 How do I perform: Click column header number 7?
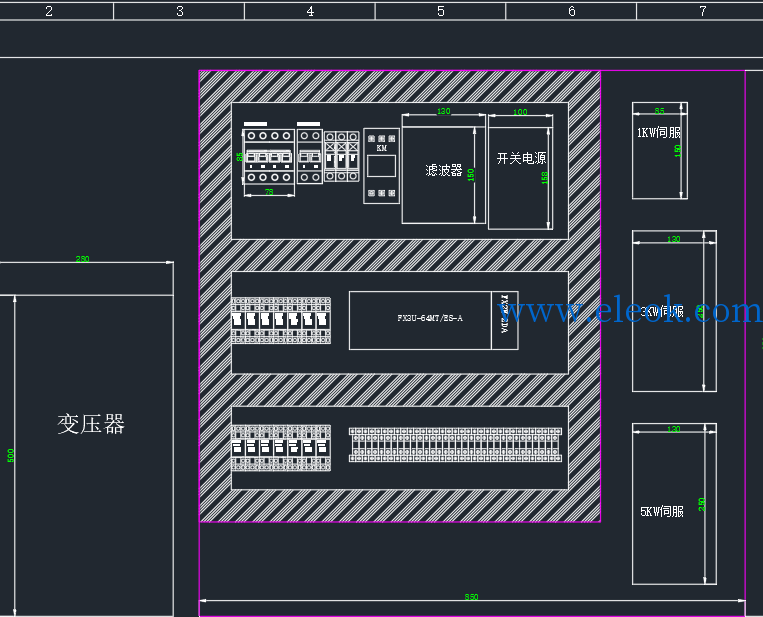coord(703,11)
